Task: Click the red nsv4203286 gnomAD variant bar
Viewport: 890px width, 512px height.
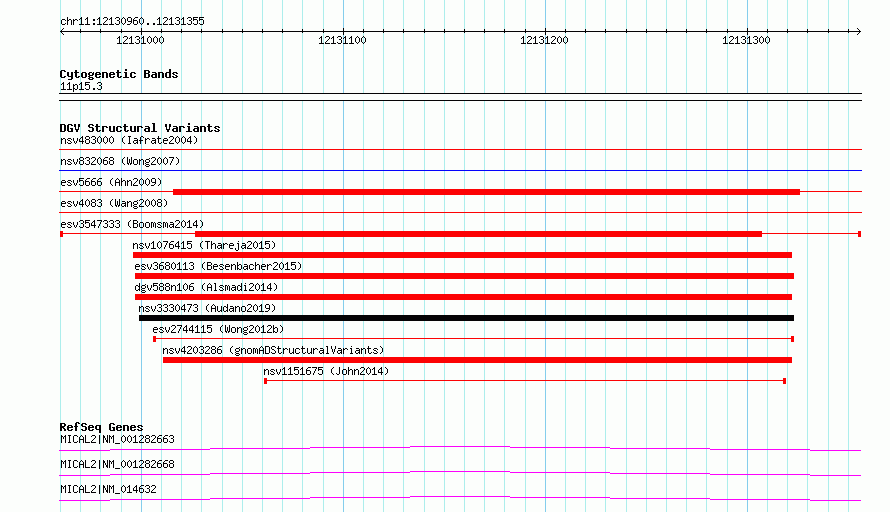Action: click(477, 360)
